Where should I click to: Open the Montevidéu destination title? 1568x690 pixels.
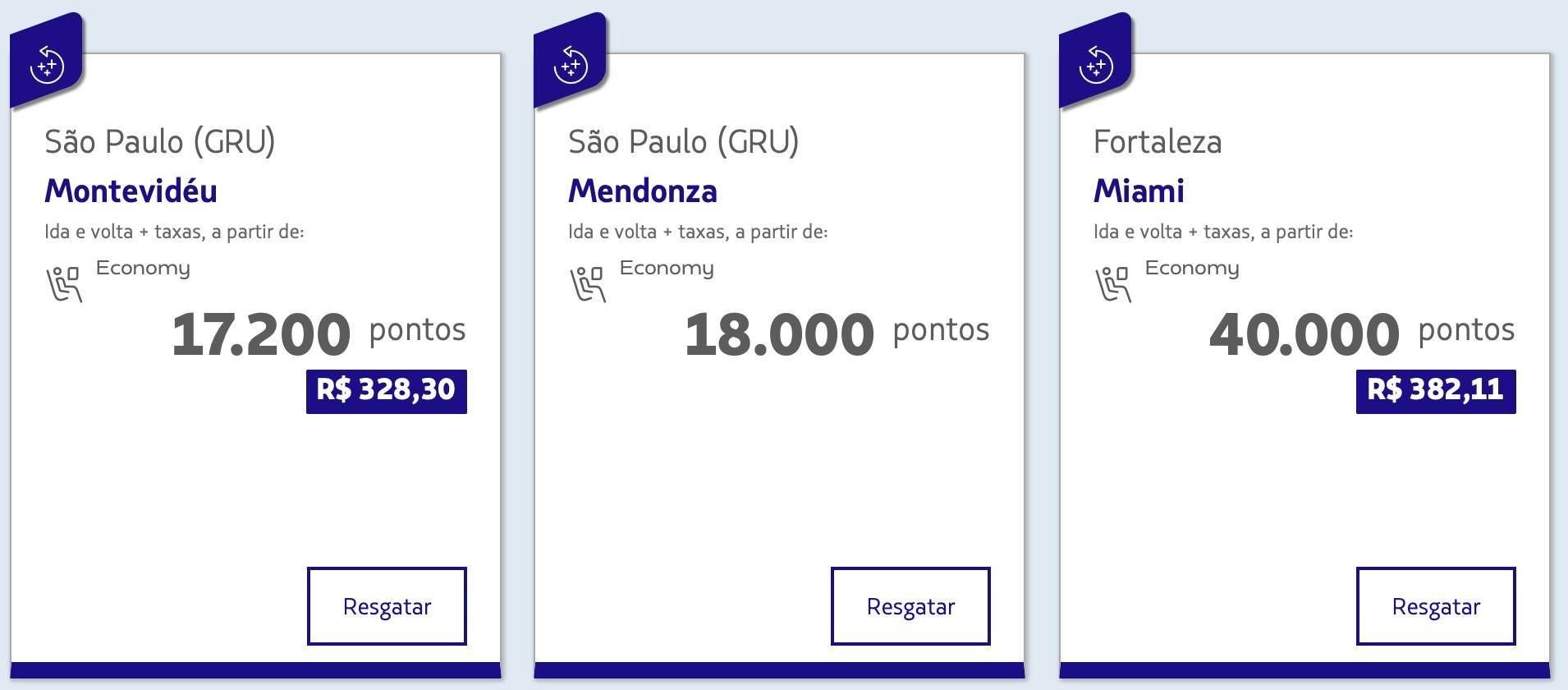[131, 191]
